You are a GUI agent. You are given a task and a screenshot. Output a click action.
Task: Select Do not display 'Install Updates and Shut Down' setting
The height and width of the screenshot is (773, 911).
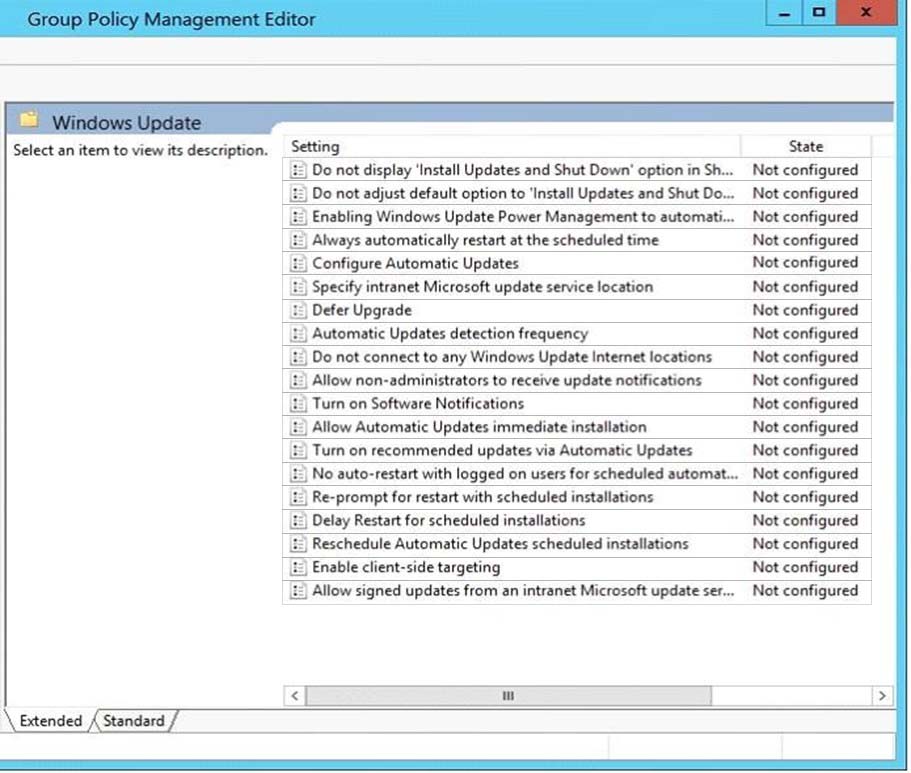coord(522,170)
